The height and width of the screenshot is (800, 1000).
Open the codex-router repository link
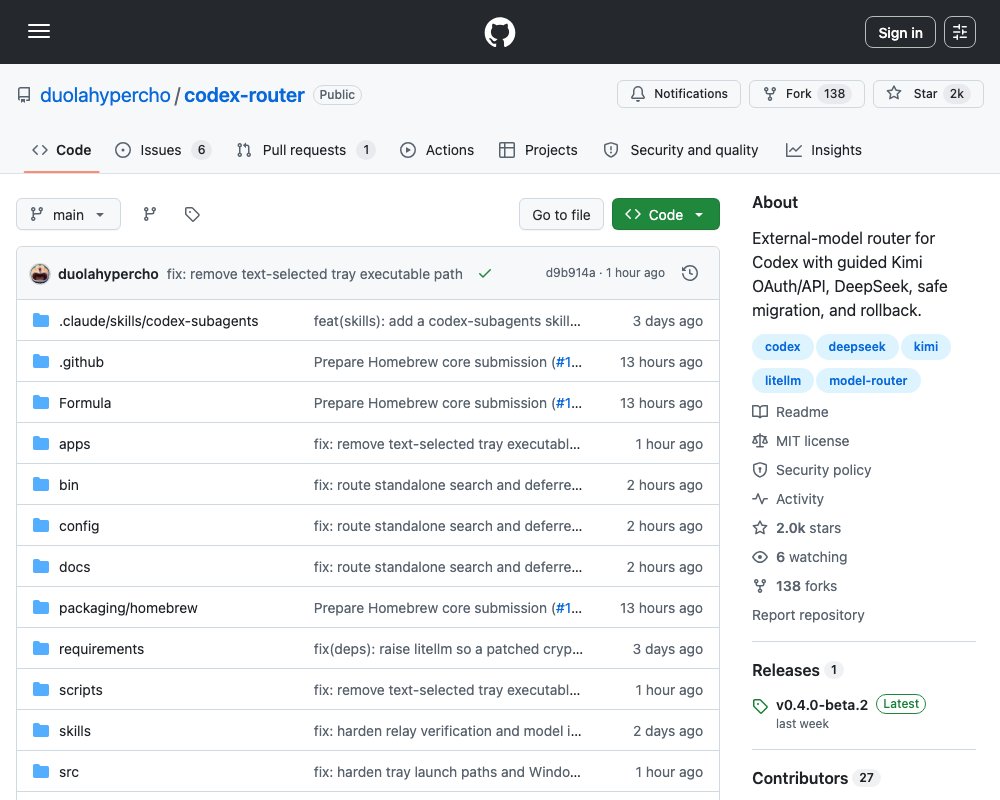tap(244, 95)
